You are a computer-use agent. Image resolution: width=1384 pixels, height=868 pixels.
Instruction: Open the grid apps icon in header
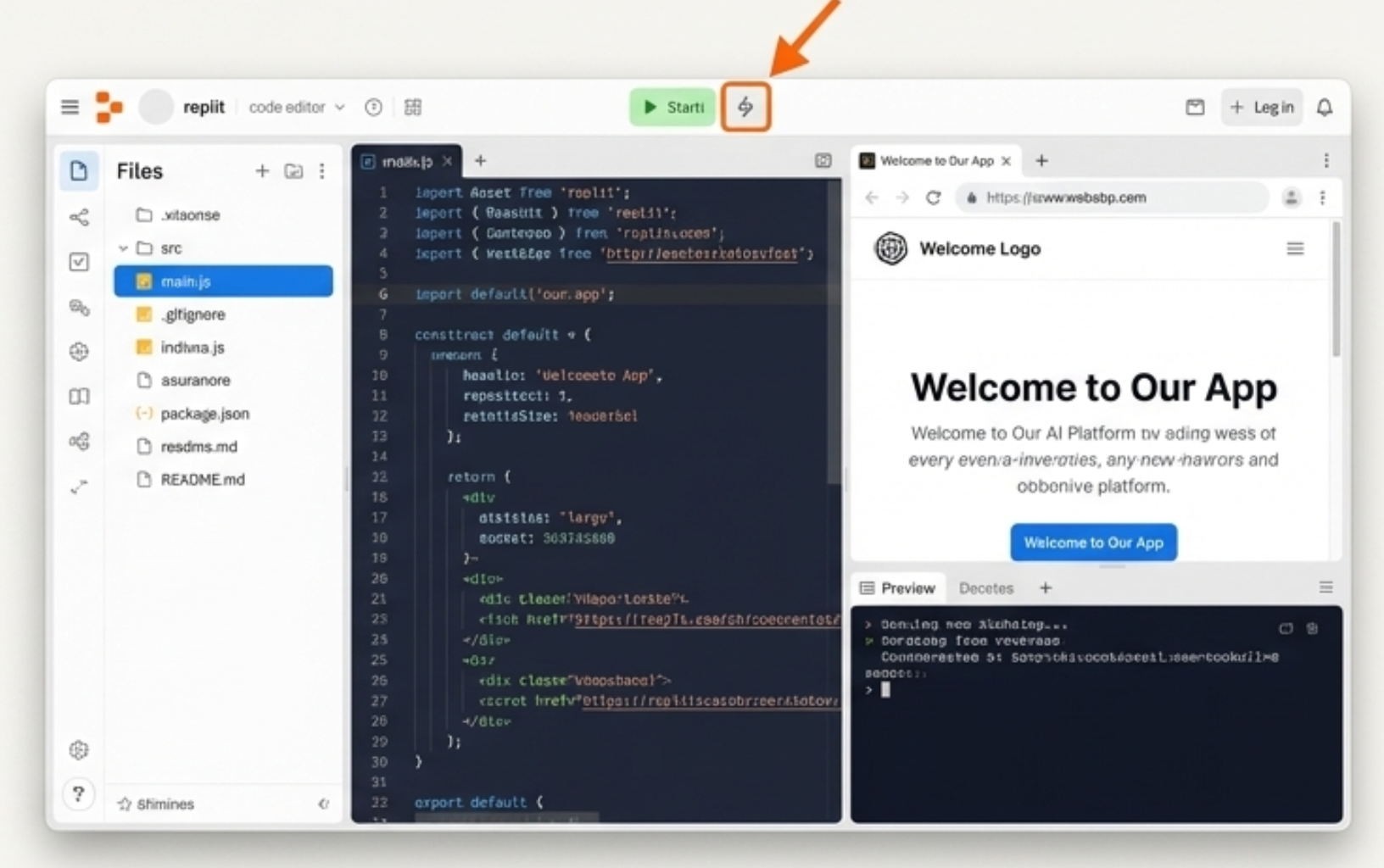(x=413, y=107)
